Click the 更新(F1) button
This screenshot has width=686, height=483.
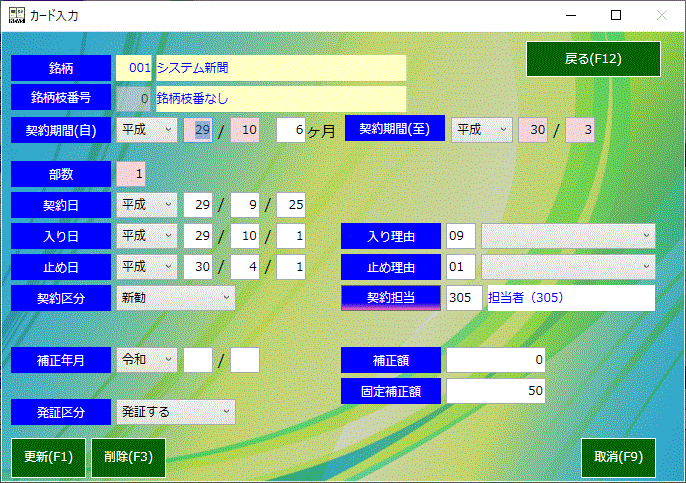click(48, 457)
